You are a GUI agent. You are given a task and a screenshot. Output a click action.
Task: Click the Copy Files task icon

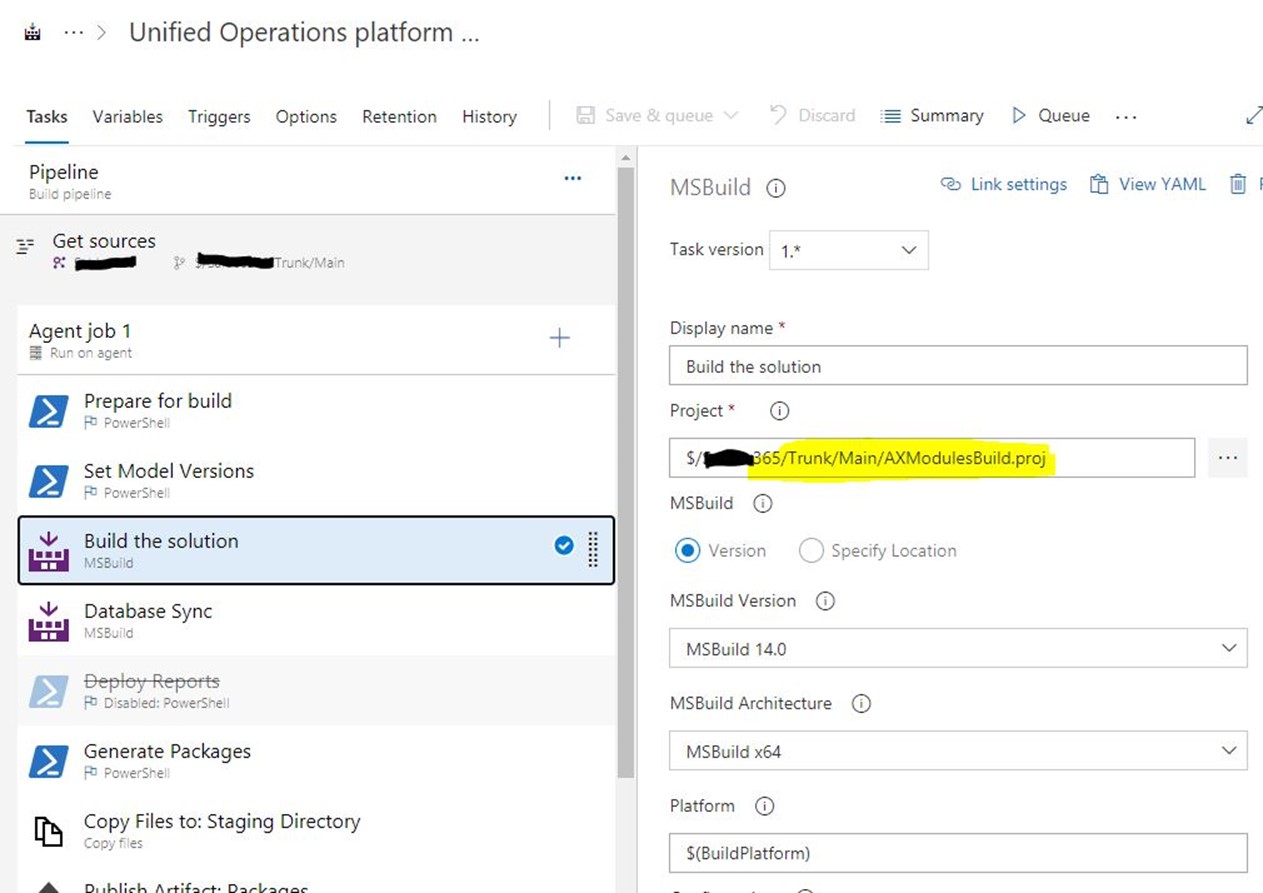coord(48,831)
